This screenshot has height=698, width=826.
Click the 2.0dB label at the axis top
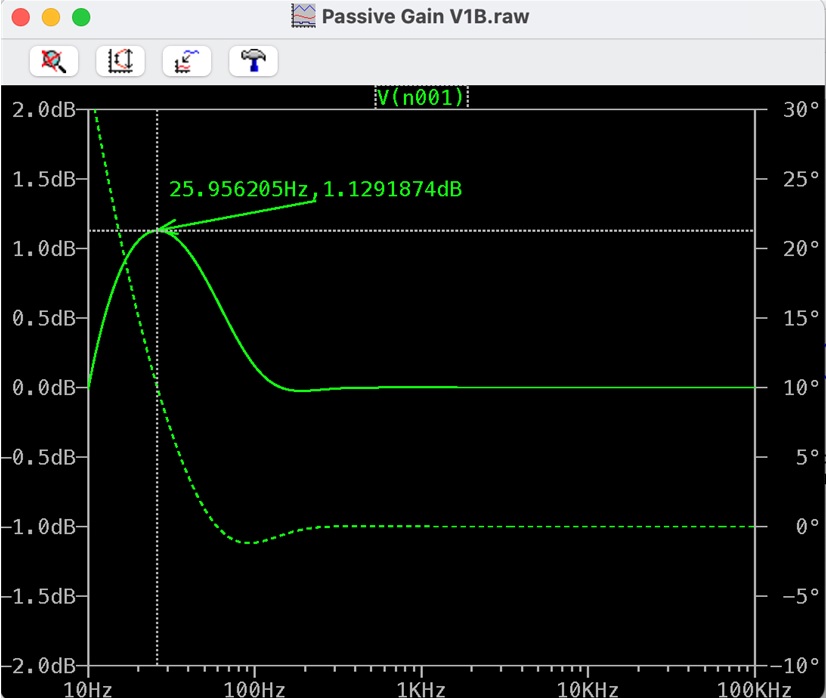(x=43, y=109)
